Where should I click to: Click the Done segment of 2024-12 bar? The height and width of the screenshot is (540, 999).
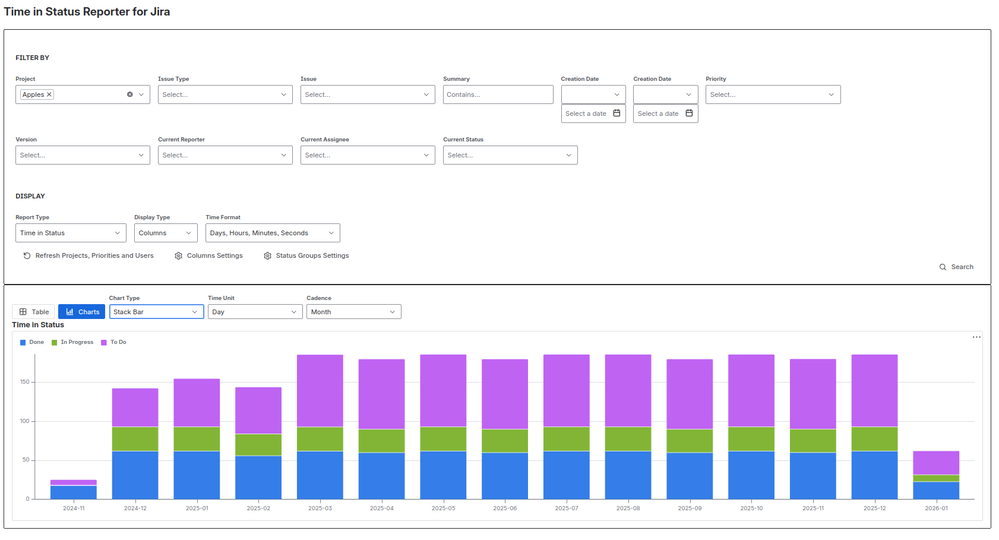pyautogui.click(x=135, y=475)
